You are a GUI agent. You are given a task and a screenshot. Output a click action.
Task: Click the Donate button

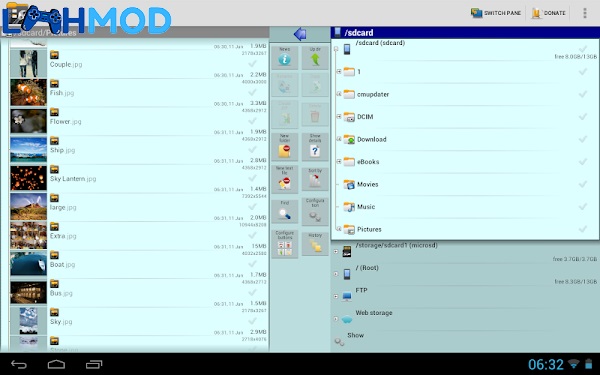coord(548,13)
